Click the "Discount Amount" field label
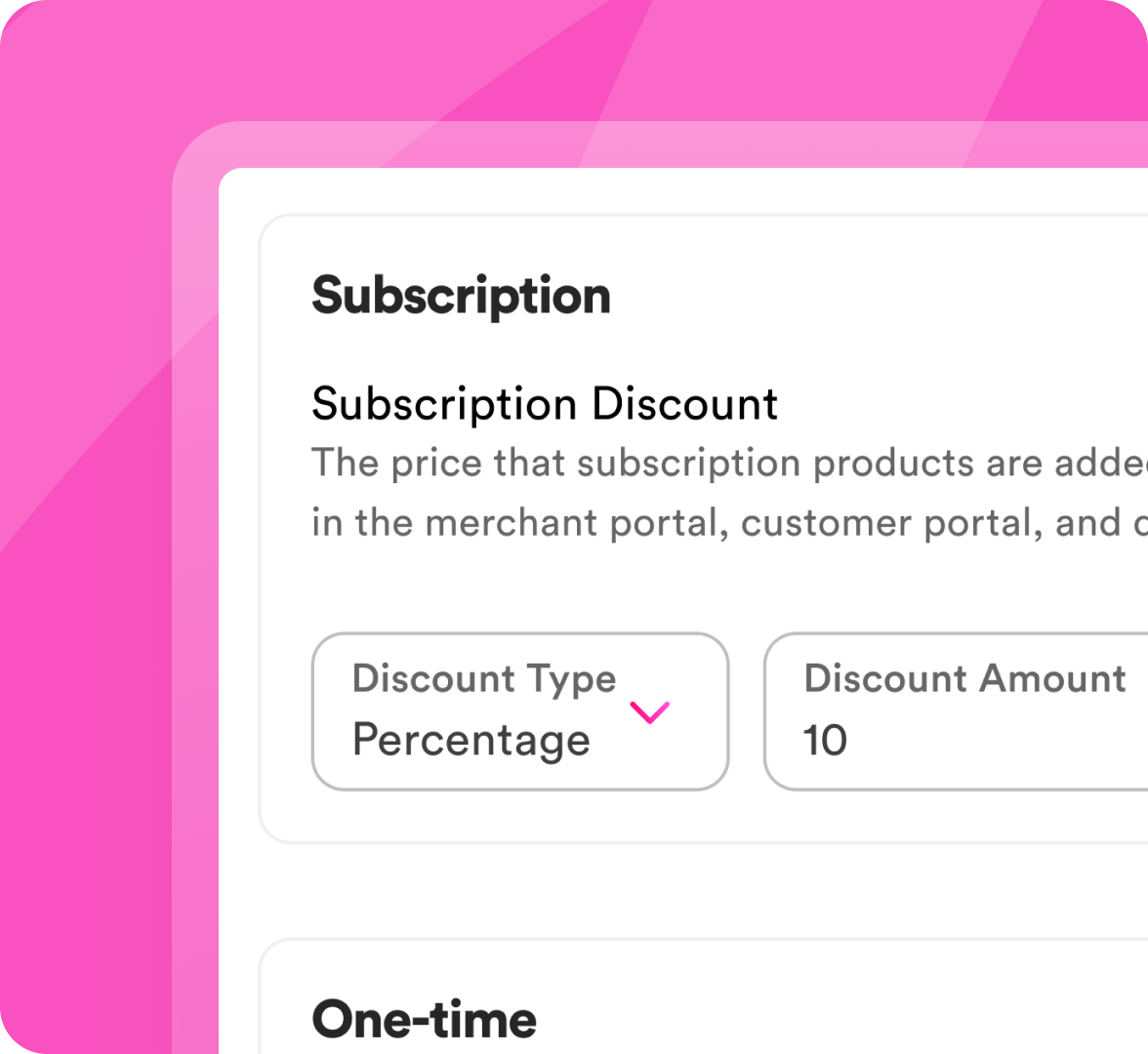The height and width of the screenshot is (1054, 1148). (964, 678)
